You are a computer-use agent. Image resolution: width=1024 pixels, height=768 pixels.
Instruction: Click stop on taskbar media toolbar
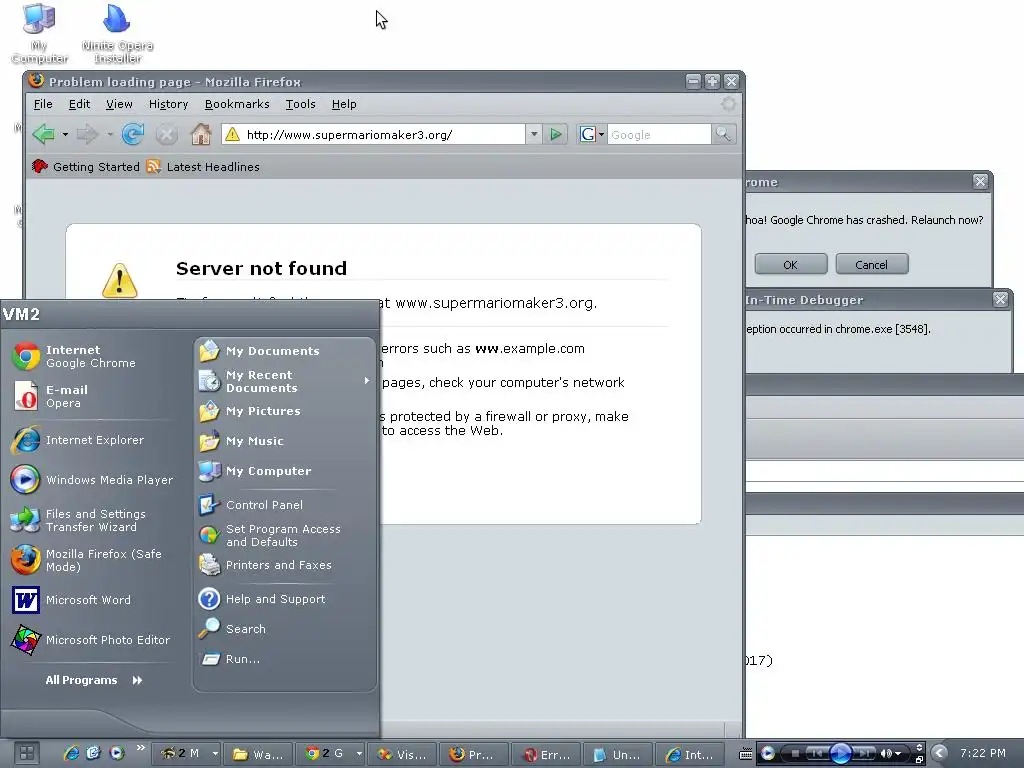tap(795, 753)
